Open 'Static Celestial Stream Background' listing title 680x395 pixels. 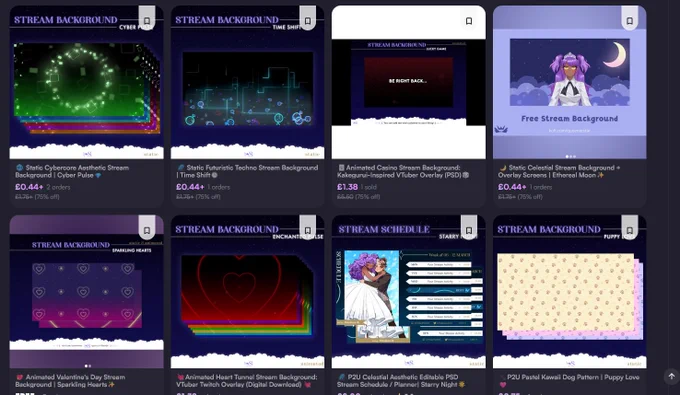click(559, 171)
